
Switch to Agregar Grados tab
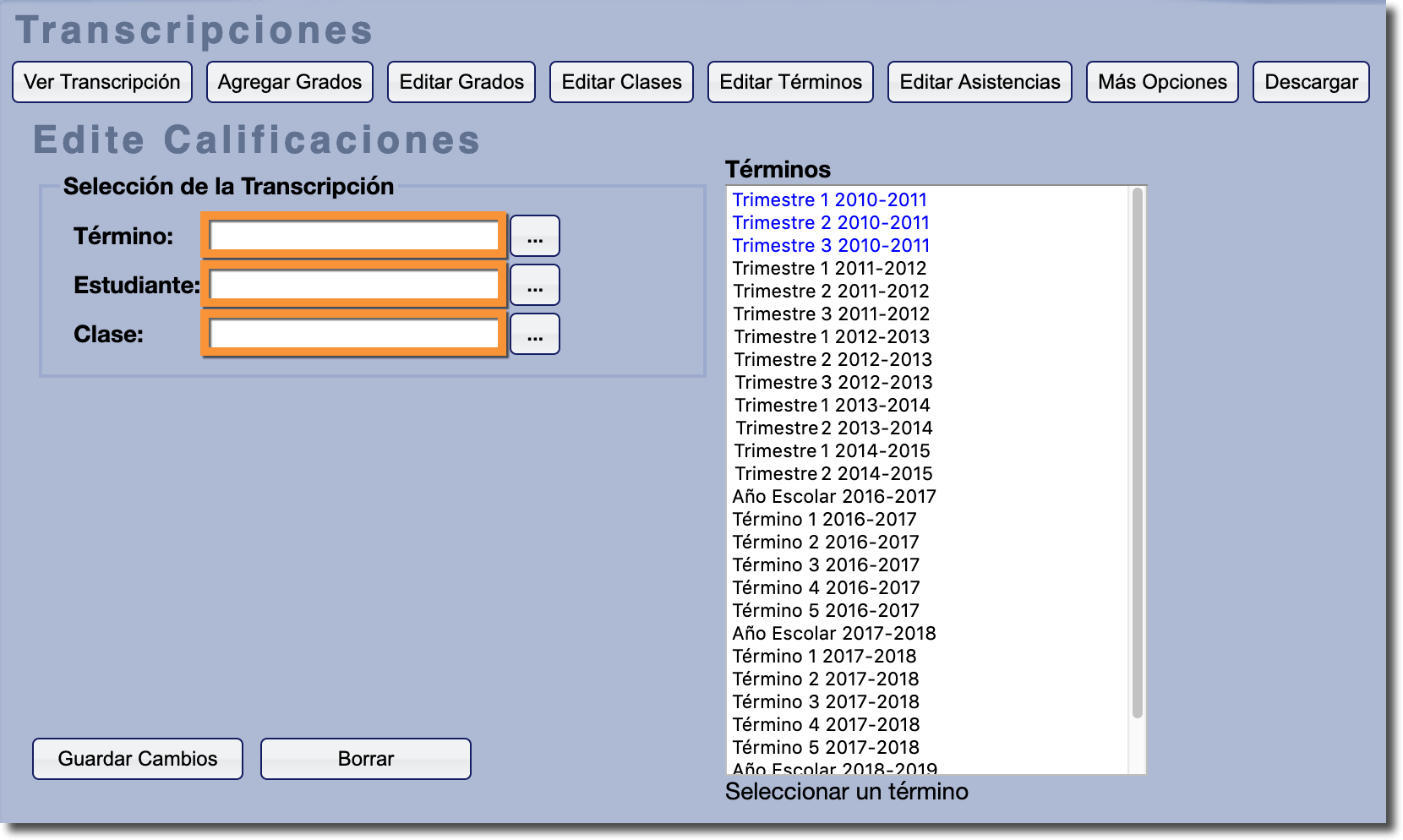[289, 82]
